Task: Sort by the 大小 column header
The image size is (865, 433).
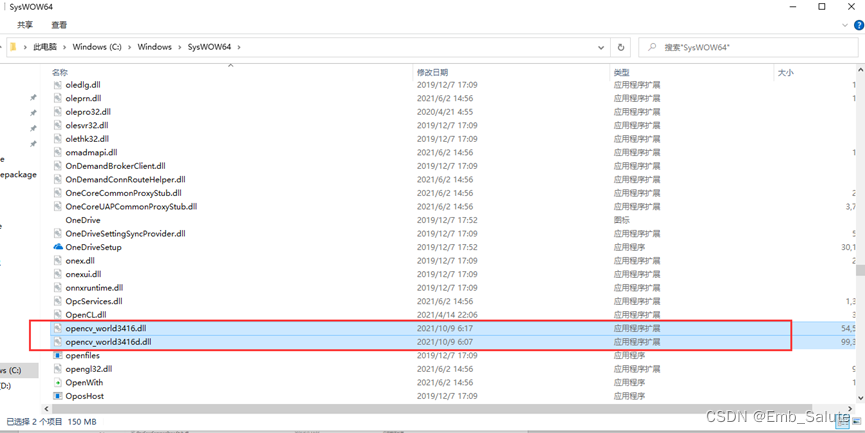Action: [x=786, y=72]
